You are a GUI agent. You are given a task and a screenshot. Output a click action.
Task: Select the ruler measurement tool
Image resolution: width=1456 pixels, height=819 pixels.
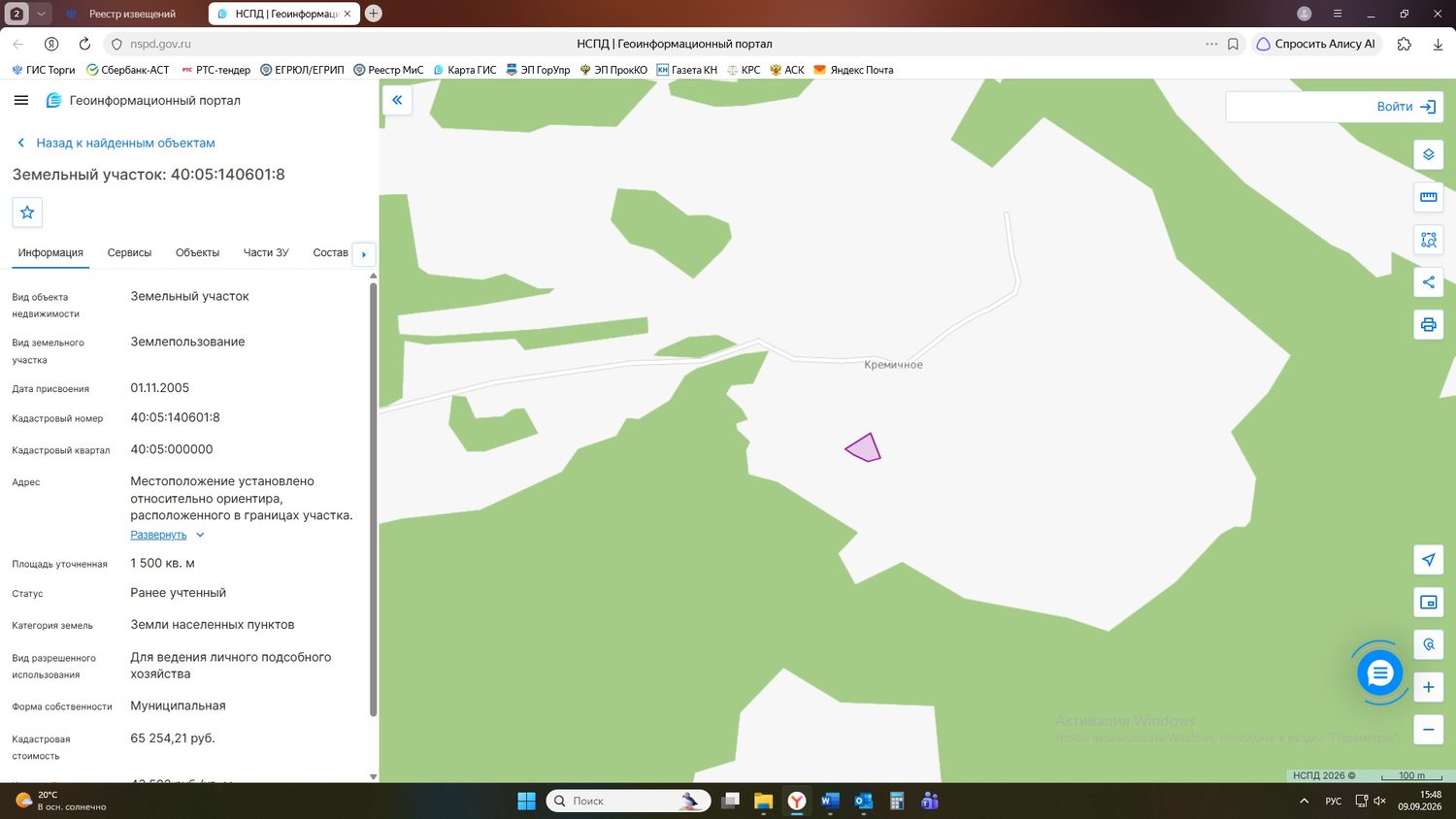click(1428, 197)
